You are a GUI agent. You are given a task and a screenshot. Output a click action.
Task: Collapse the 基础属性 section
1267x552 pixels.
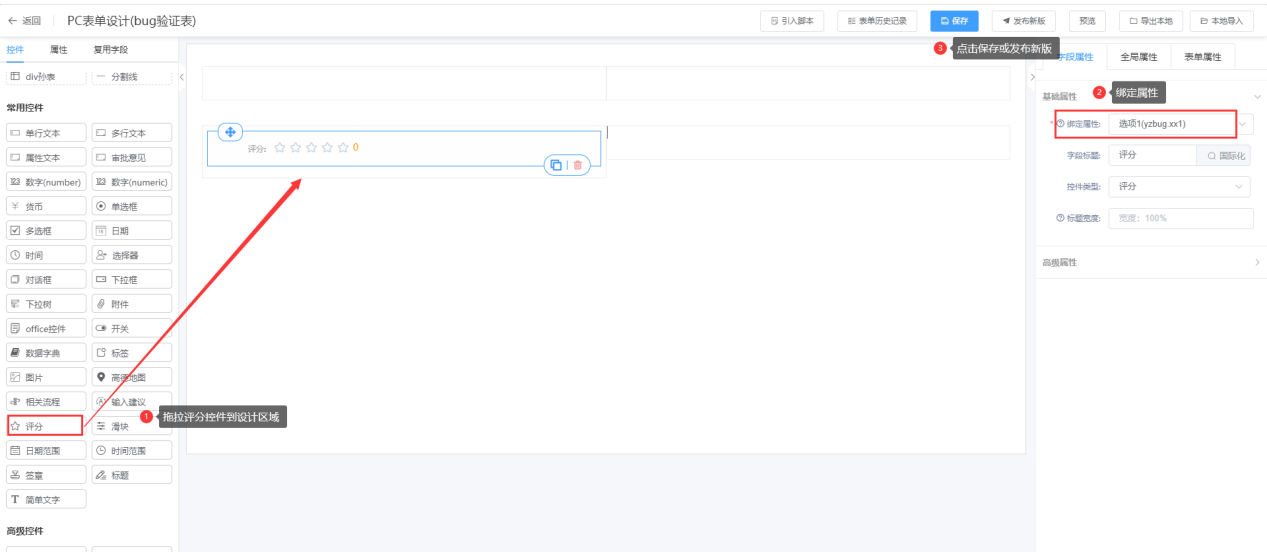(1257, 96)
